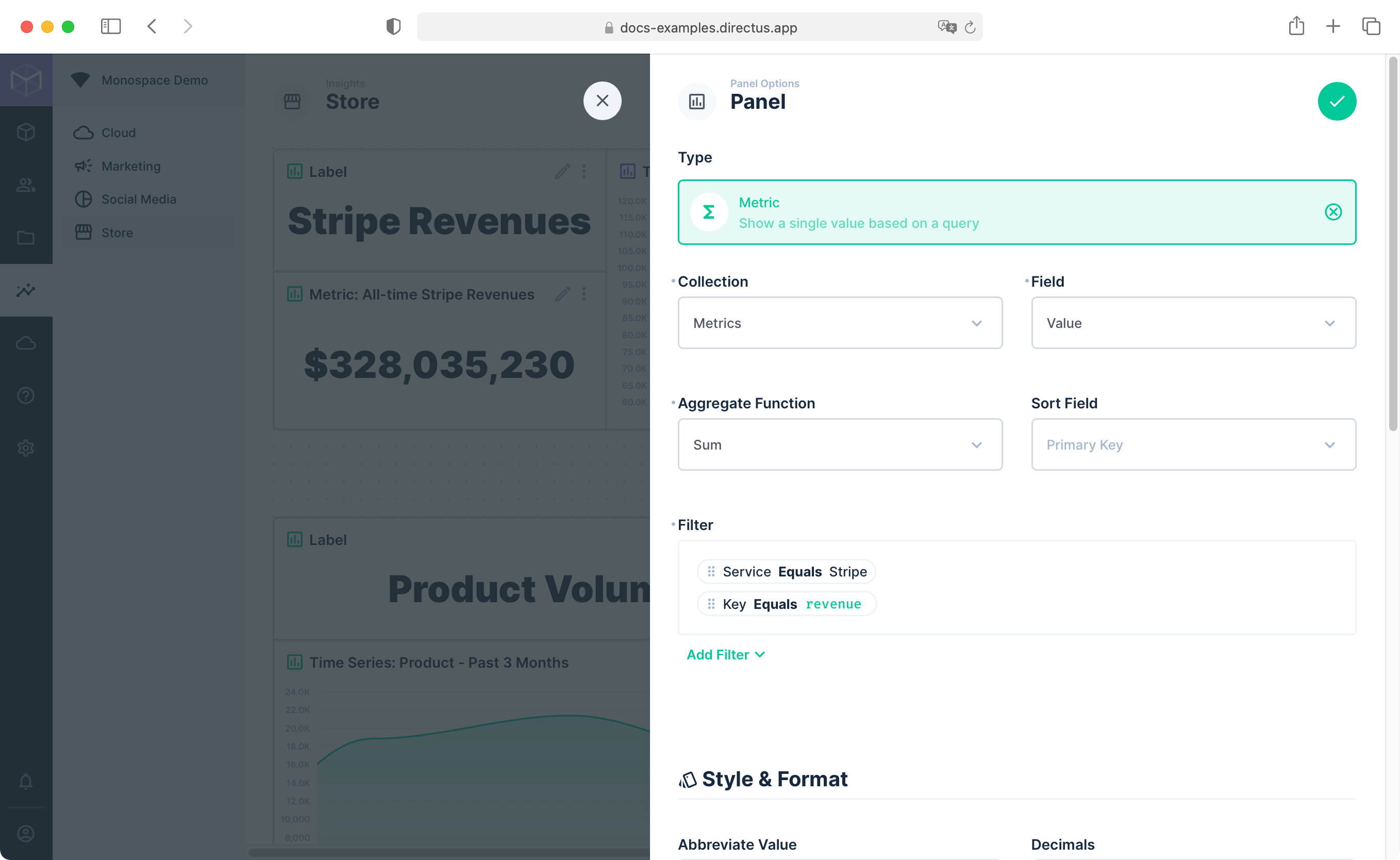Screen dimensions: 1400x860
Task: Edit the Stripe Revenues label via pencil icon
Action: pos(562,171)
